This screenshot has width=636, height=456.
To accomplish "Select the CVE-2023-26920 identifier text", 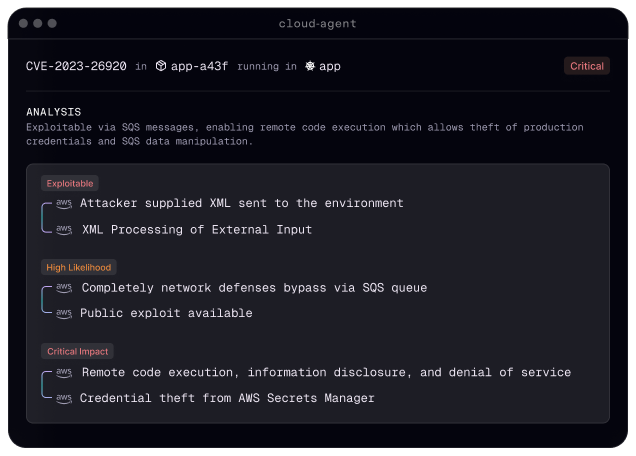I will pyautogui.click(x=76, y=66).
